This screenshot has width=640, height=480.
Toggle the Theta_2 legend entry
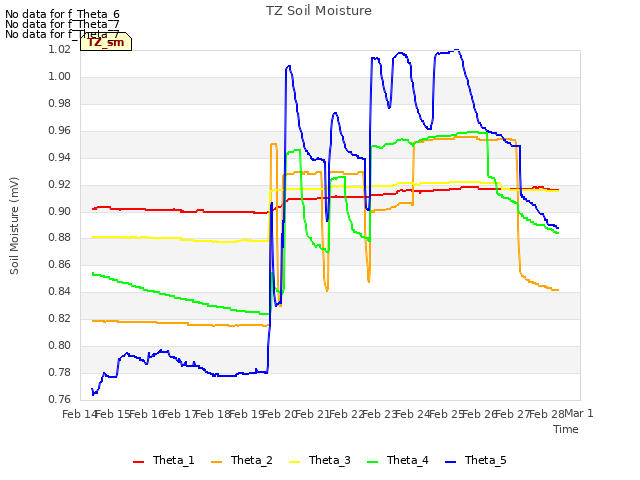pos(242,460)
